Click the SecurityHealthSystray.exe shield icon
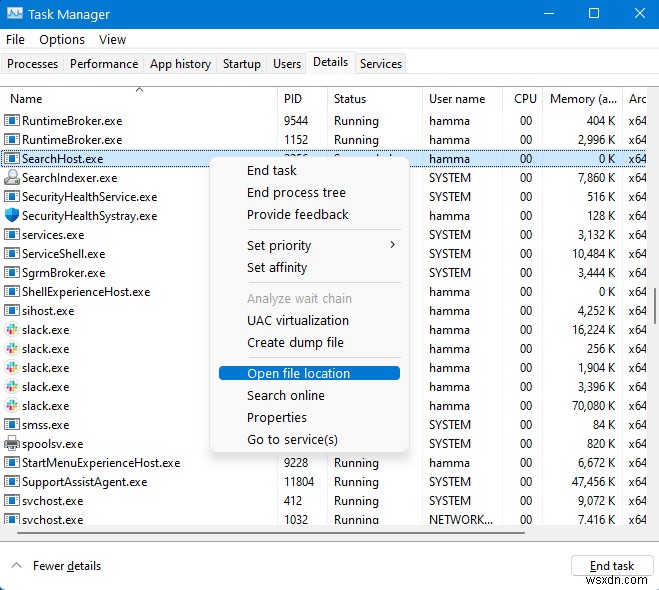Image resolution: width=659 pixels, height=590 pixels. (x=12, y=216)
